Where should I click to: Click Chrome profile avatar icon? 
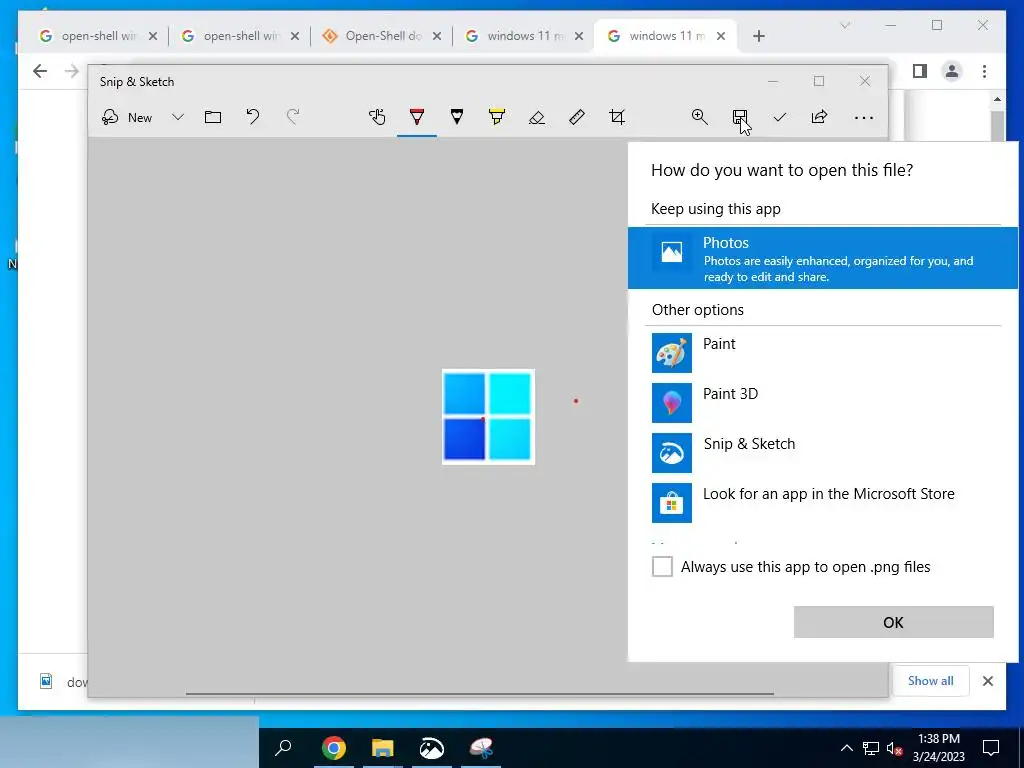(x=952, y=71)
